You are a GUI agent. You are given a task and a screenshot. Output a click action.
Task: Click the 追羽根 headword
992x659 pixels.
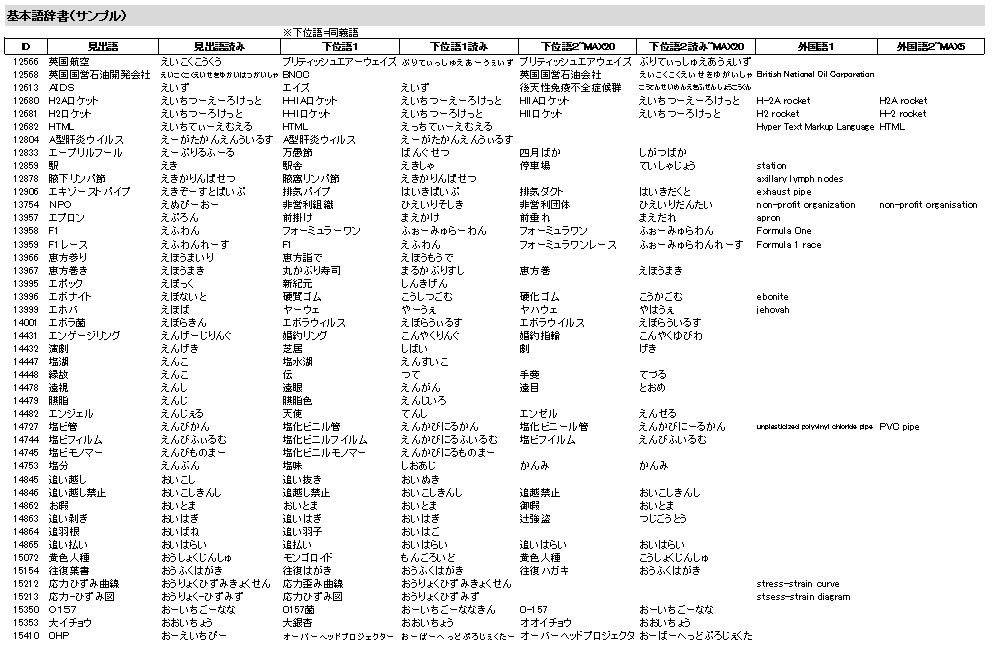[x=64, y=532]
